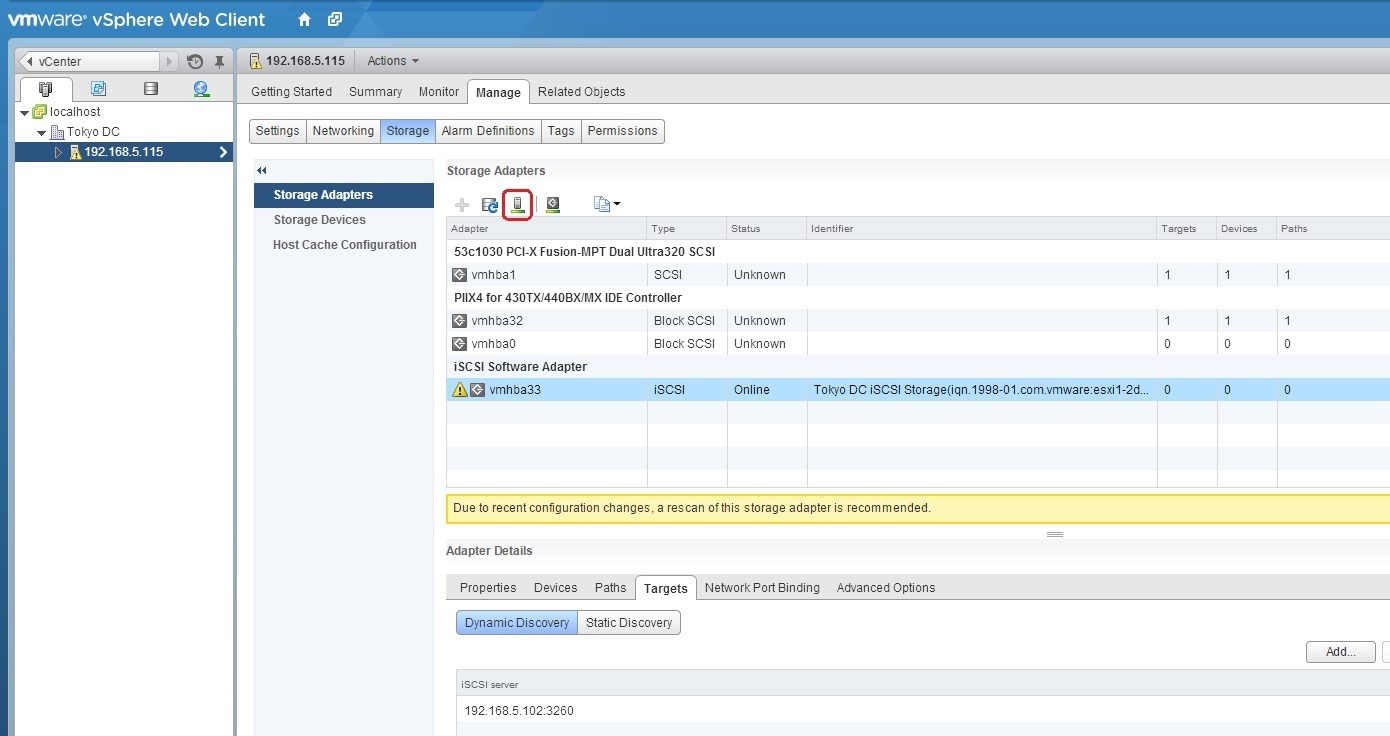Select the Dynamic Discovery toggle
1390x736 pixels.
pyautogui.click(x=517, y=623)
